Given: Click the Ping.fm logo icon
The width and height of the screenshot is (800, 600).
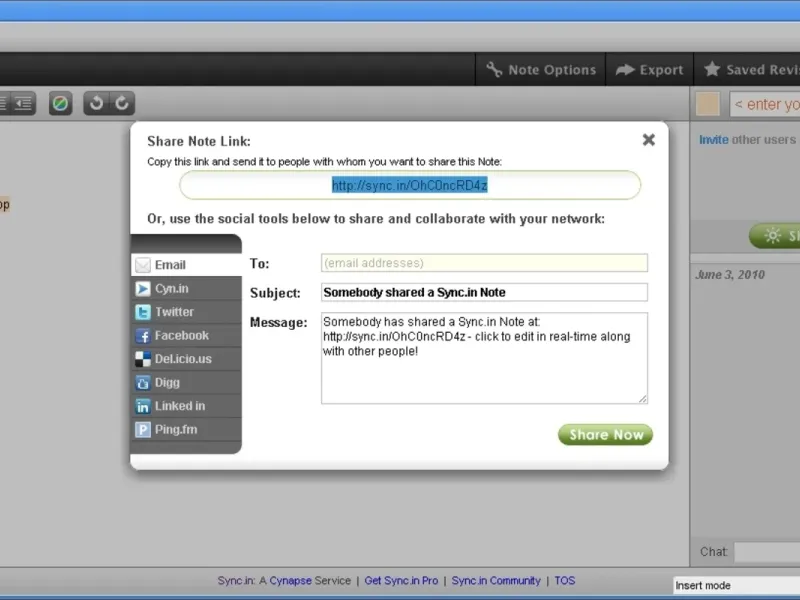Looking at the screenshot, I should pyautogui.click(x=143, y=430).
